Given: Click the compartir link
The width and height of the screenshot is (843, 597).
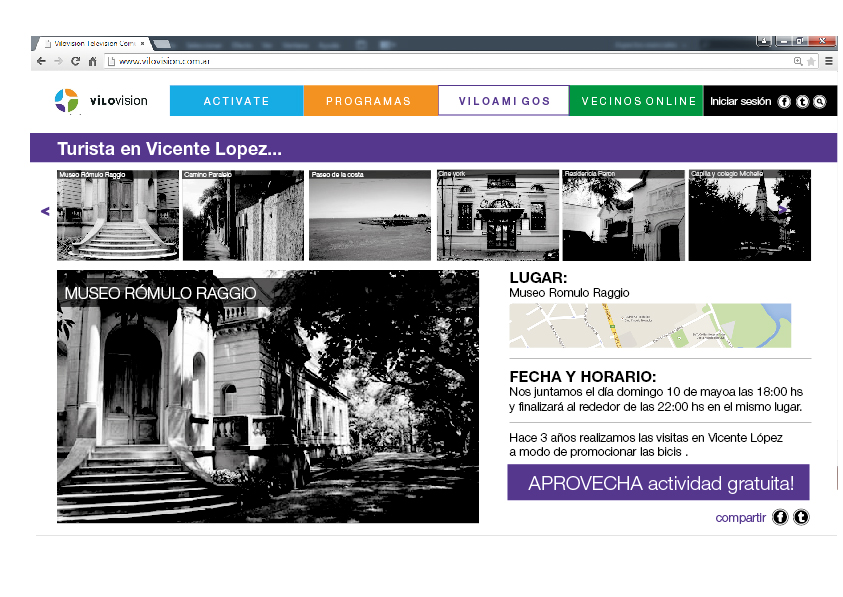Looking at the screenshot, I should [x=740, y=517].
